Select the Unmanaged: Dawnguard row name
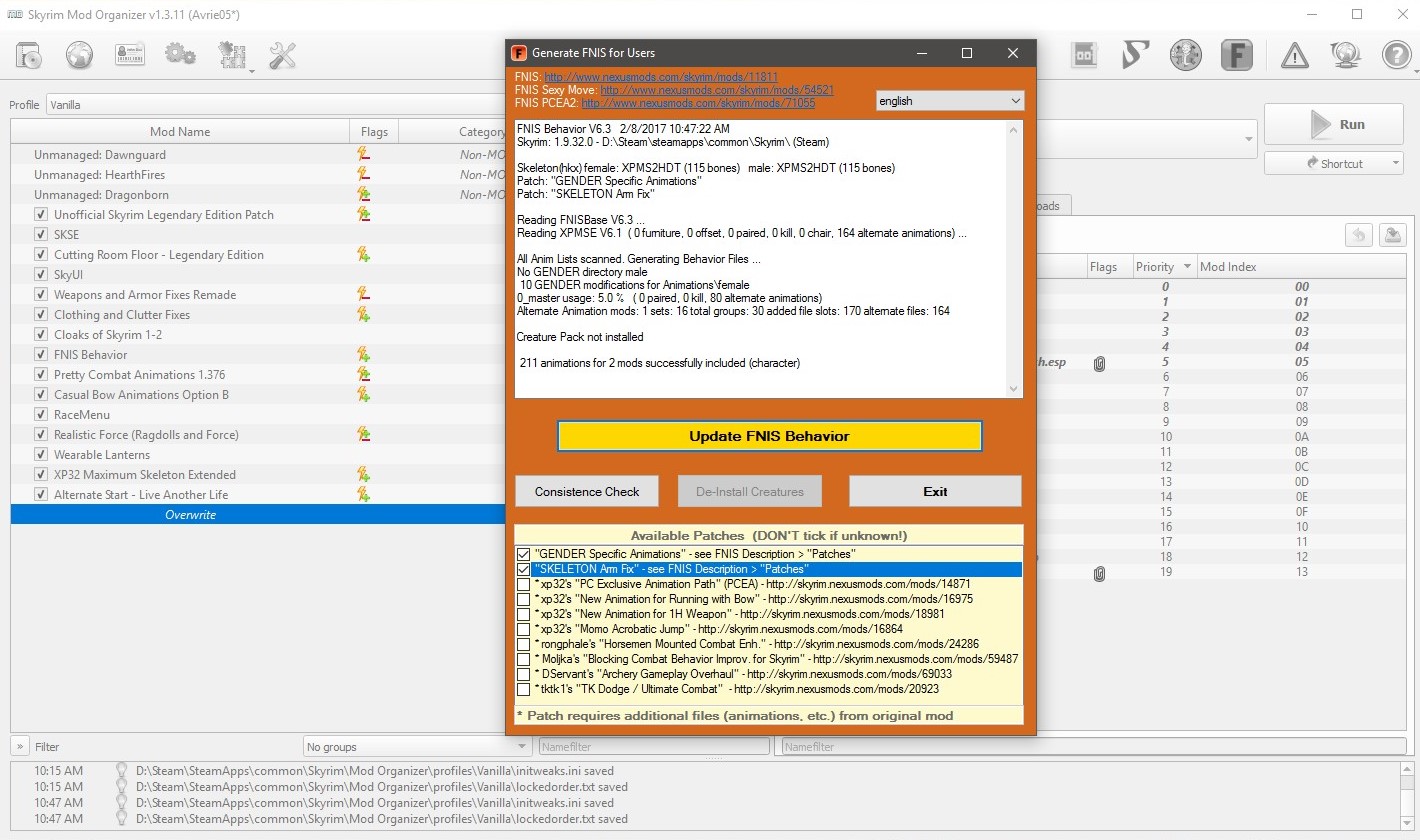The height and width of the screenshot is (840, 1420). 100,155
